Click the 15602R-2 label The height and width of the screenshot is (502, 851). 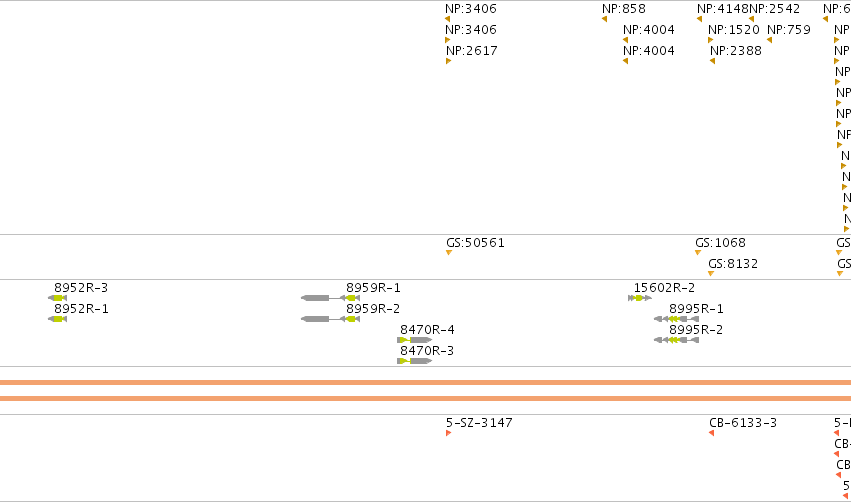(664, 288)
